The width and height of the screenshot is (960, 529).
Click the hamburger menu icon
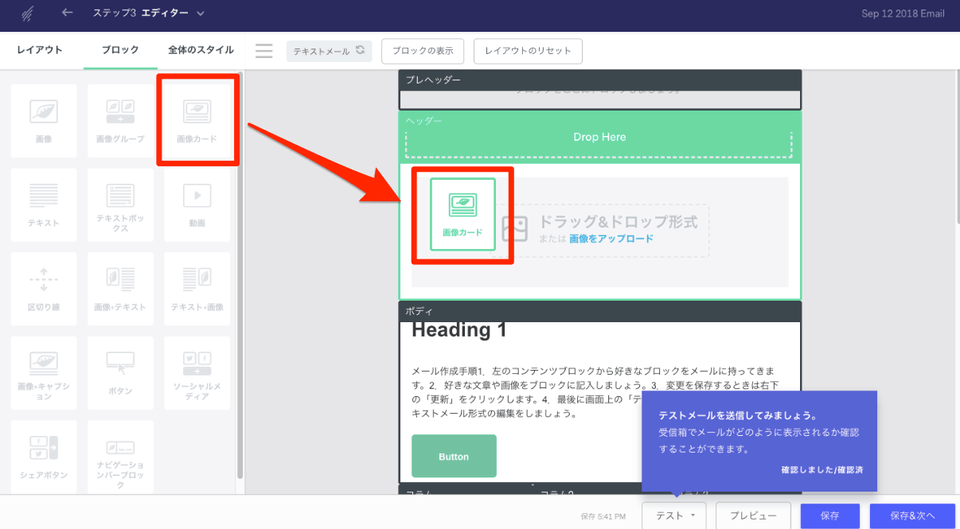click(264, 51)
